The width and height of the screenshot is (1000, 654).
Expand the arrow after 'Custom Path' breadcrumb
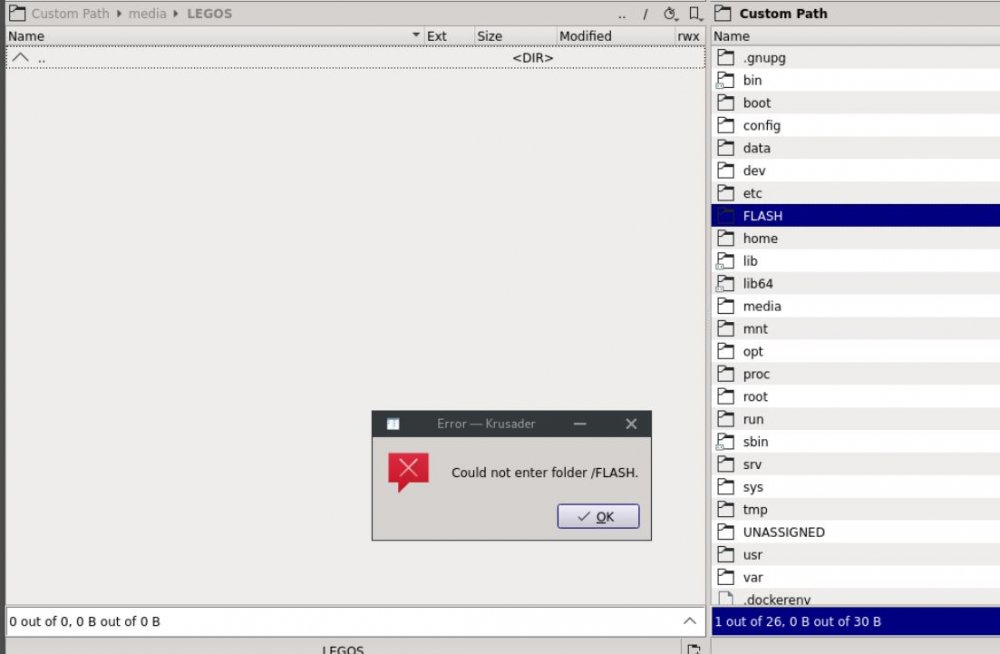coord(119,13)
